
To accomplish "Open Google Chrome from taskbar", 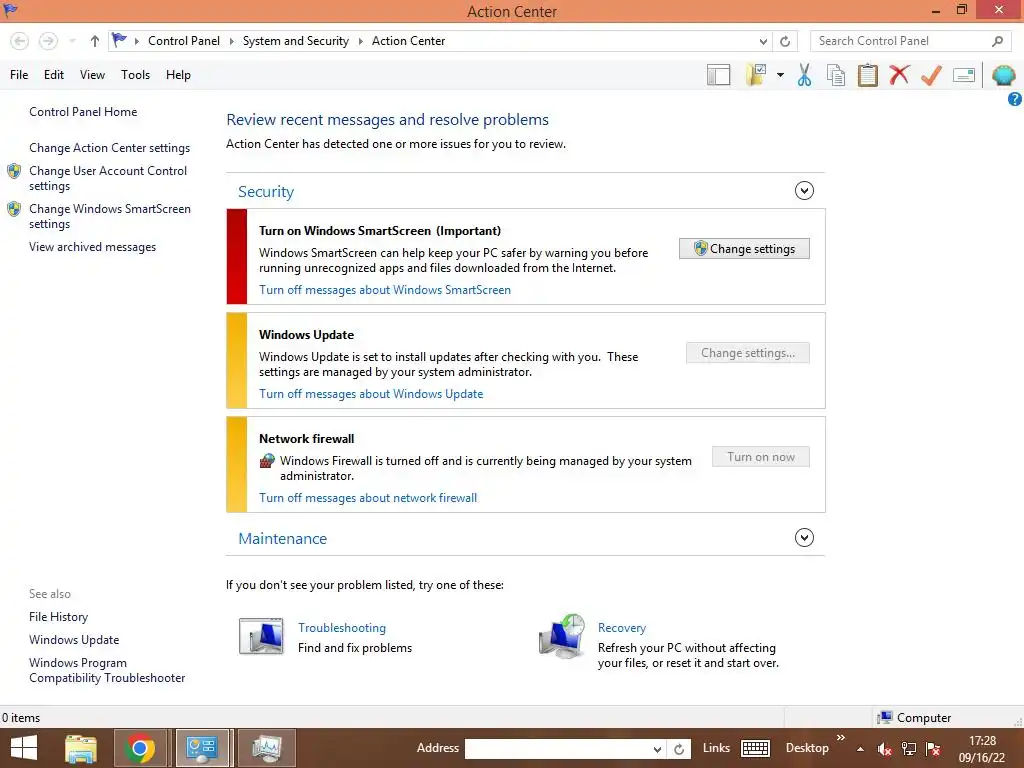I will [x=139, y=748].
